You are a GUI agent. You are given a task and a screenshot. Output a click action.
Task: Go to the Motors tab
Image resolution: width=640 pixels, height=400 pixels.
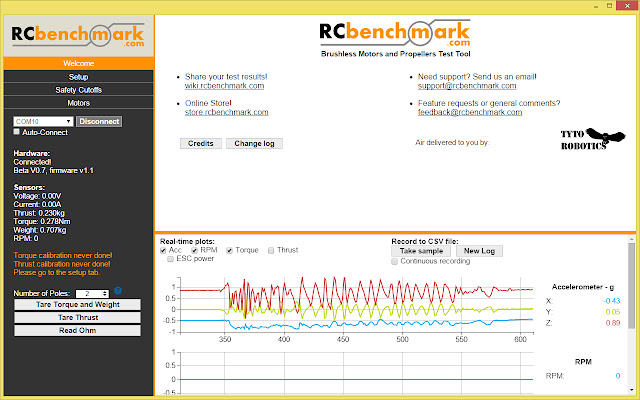coord(78,103)
